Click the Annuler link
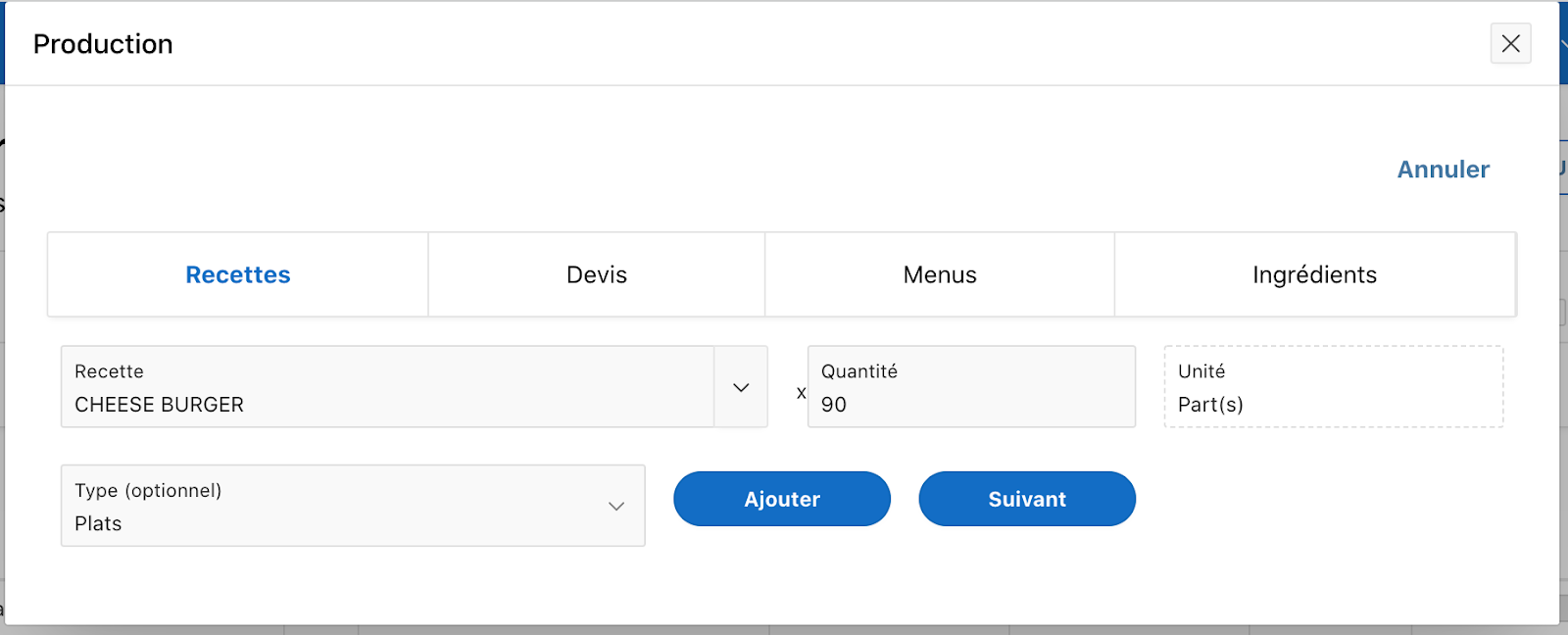The width and height of the screenshot is (1568, 635). (1443, 170)
